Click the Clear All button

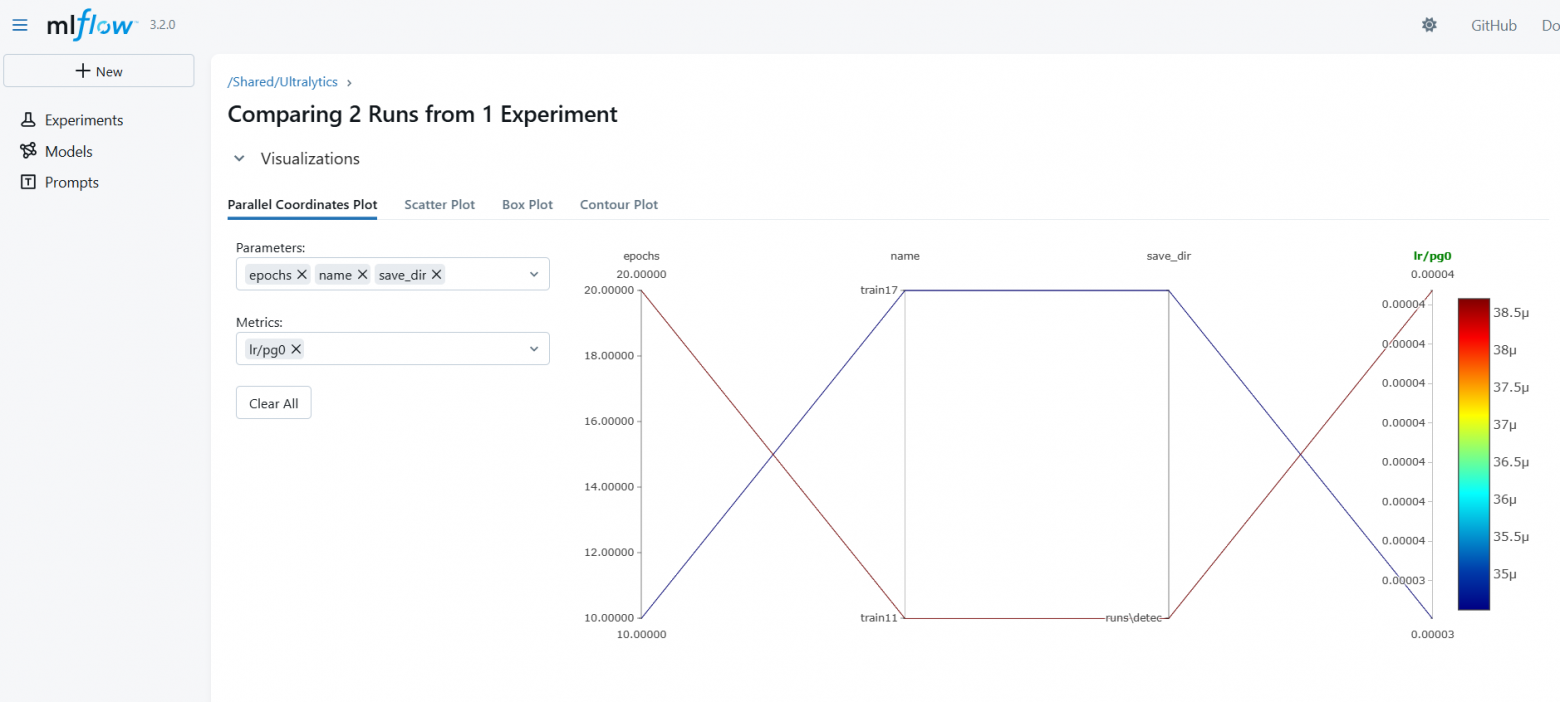273,403
